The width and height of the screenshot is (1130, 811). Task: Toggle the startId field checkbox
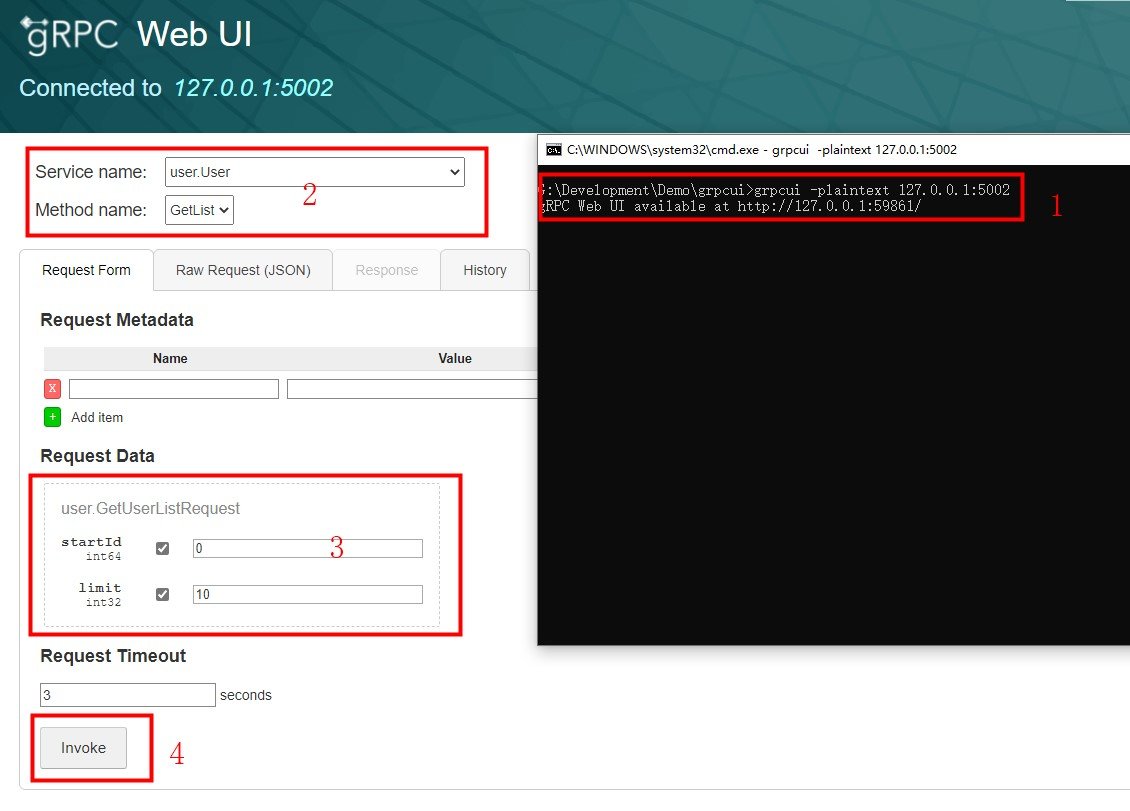[162, 549]
